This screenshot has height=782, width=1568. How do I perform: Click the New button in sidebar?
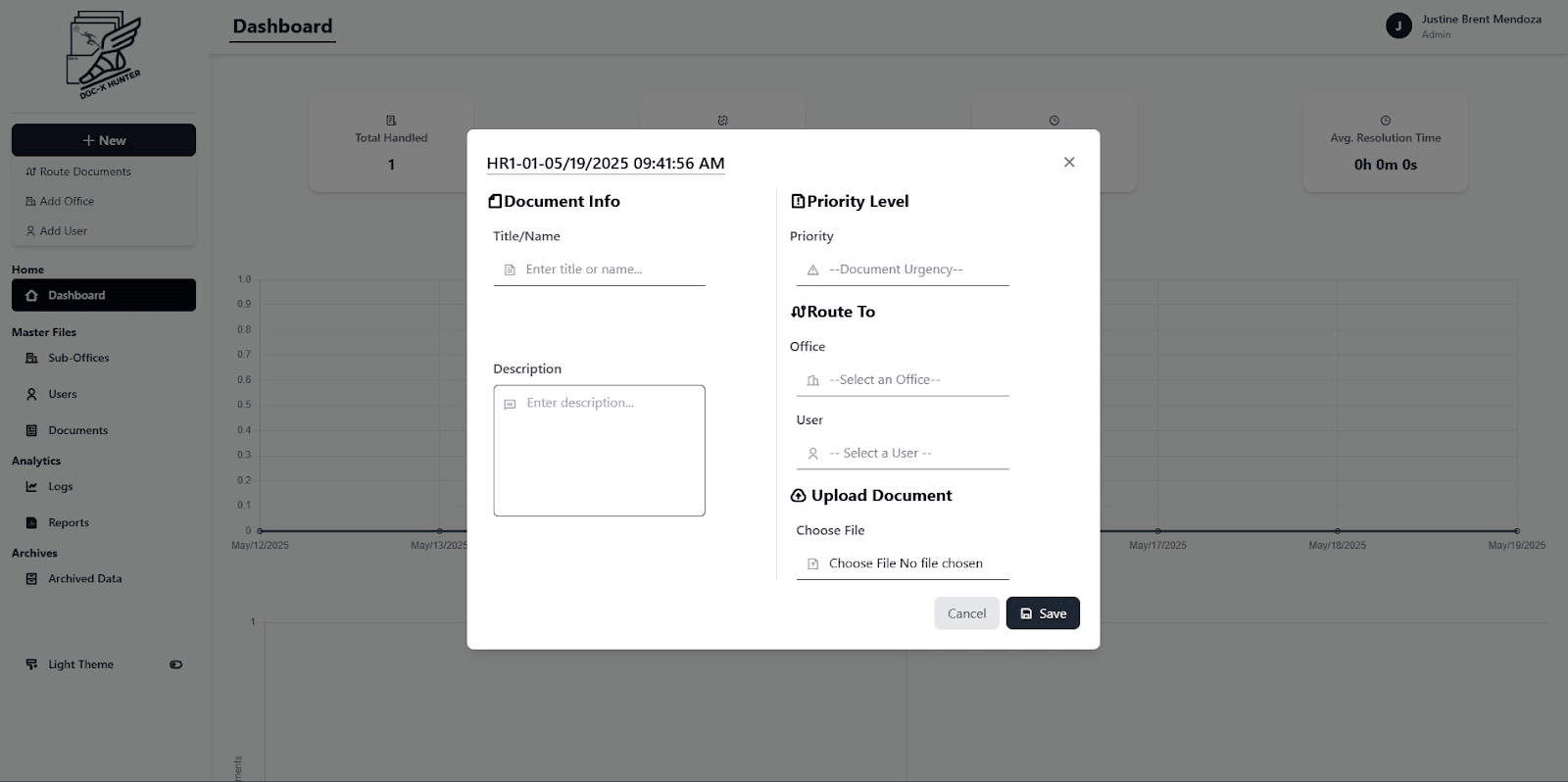104,140
